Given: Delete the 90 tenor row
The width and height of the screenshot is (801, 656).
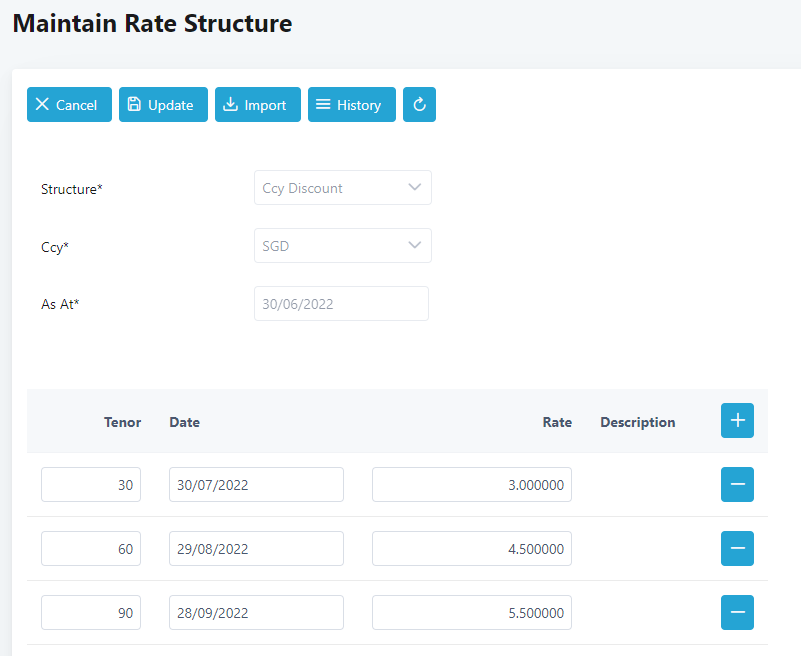Looking at the screenshot, I should coord(737,613).
